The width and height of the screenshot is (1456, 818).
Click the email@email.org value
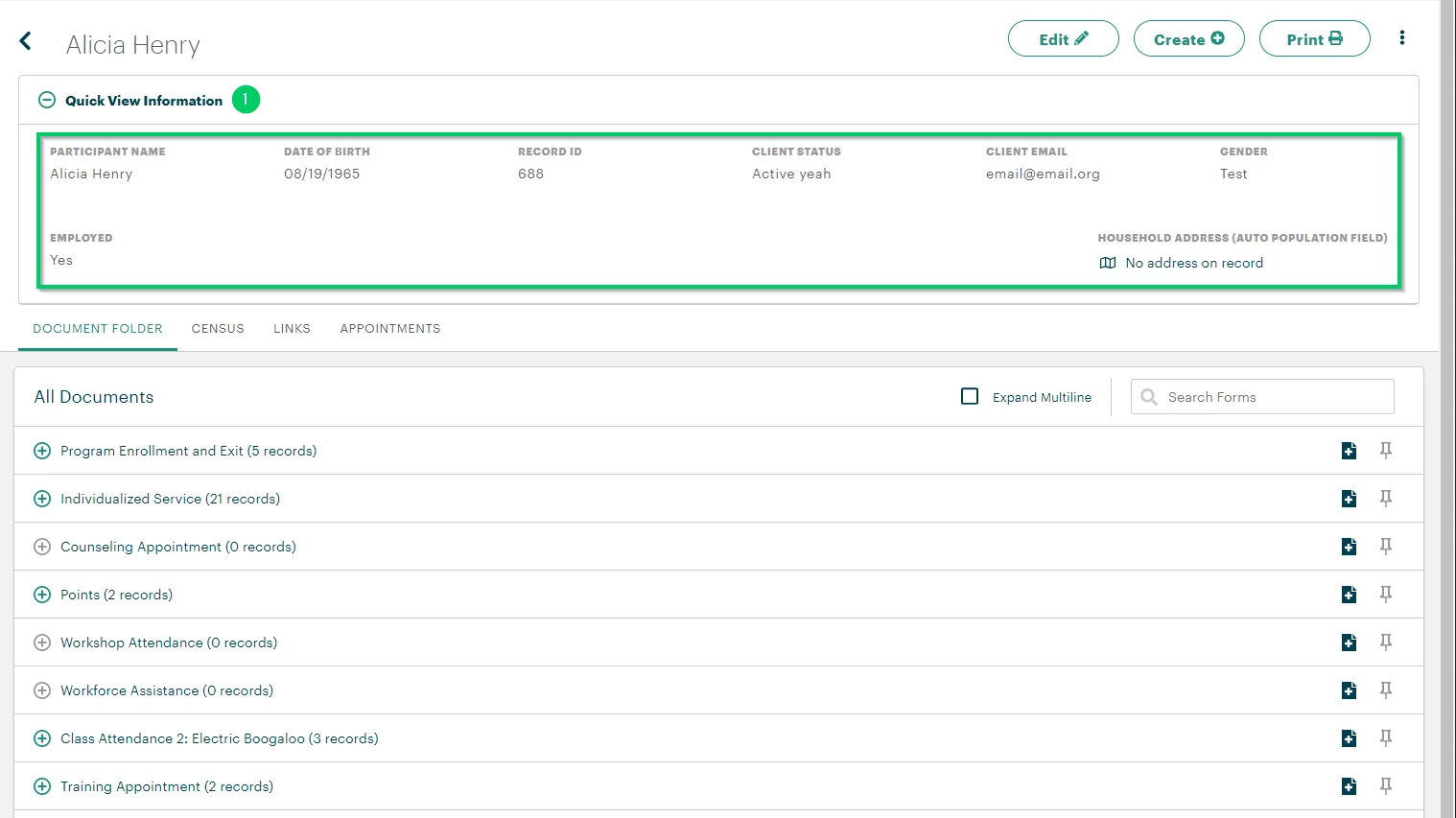coord(1043,174)
